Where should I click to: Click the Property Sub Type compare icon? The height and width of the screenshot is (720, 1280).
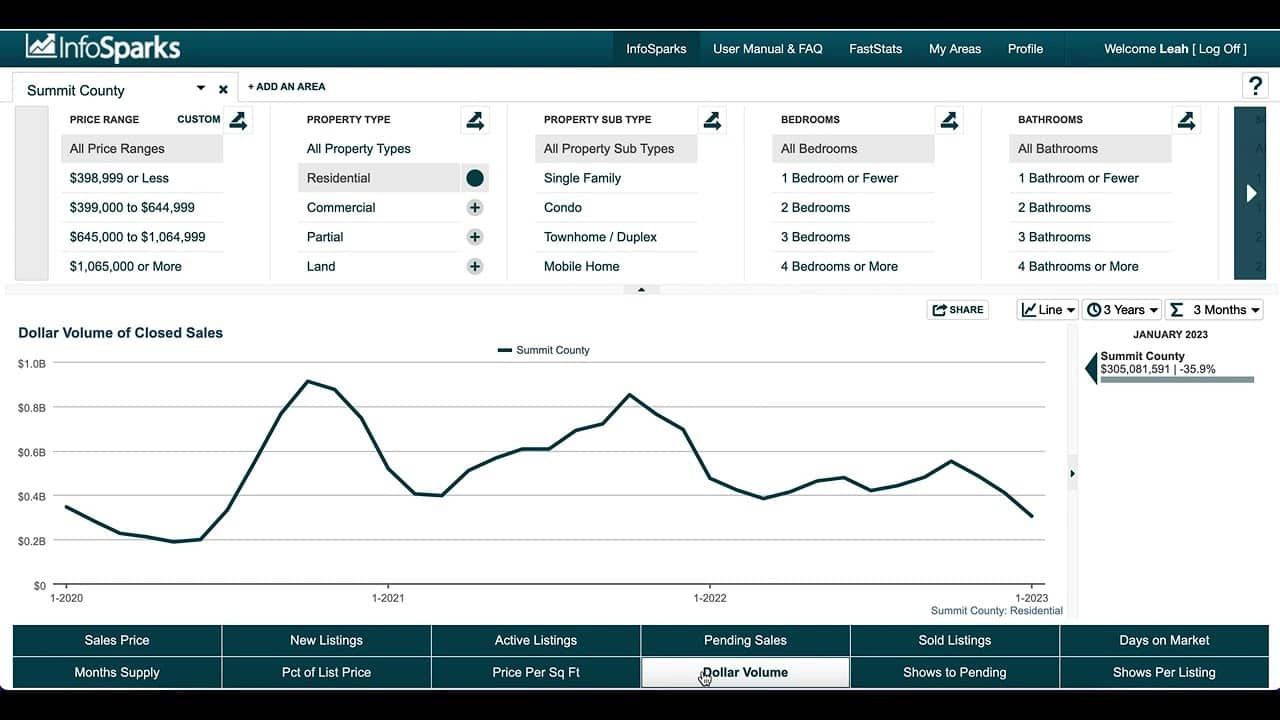point(712,121)
